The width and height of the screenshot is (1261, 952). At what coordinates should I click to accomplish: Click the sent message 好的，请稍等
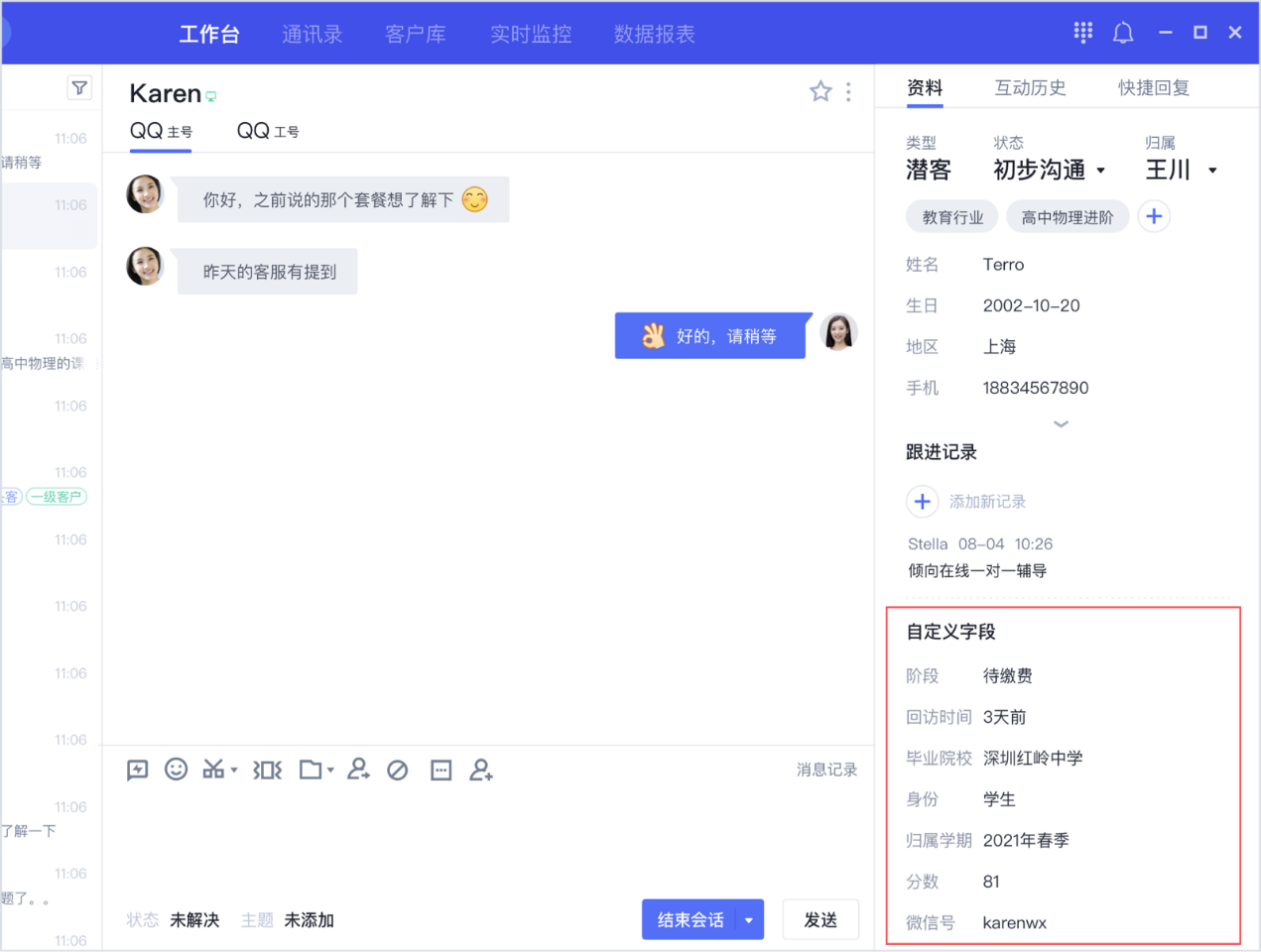click(710, 336)
